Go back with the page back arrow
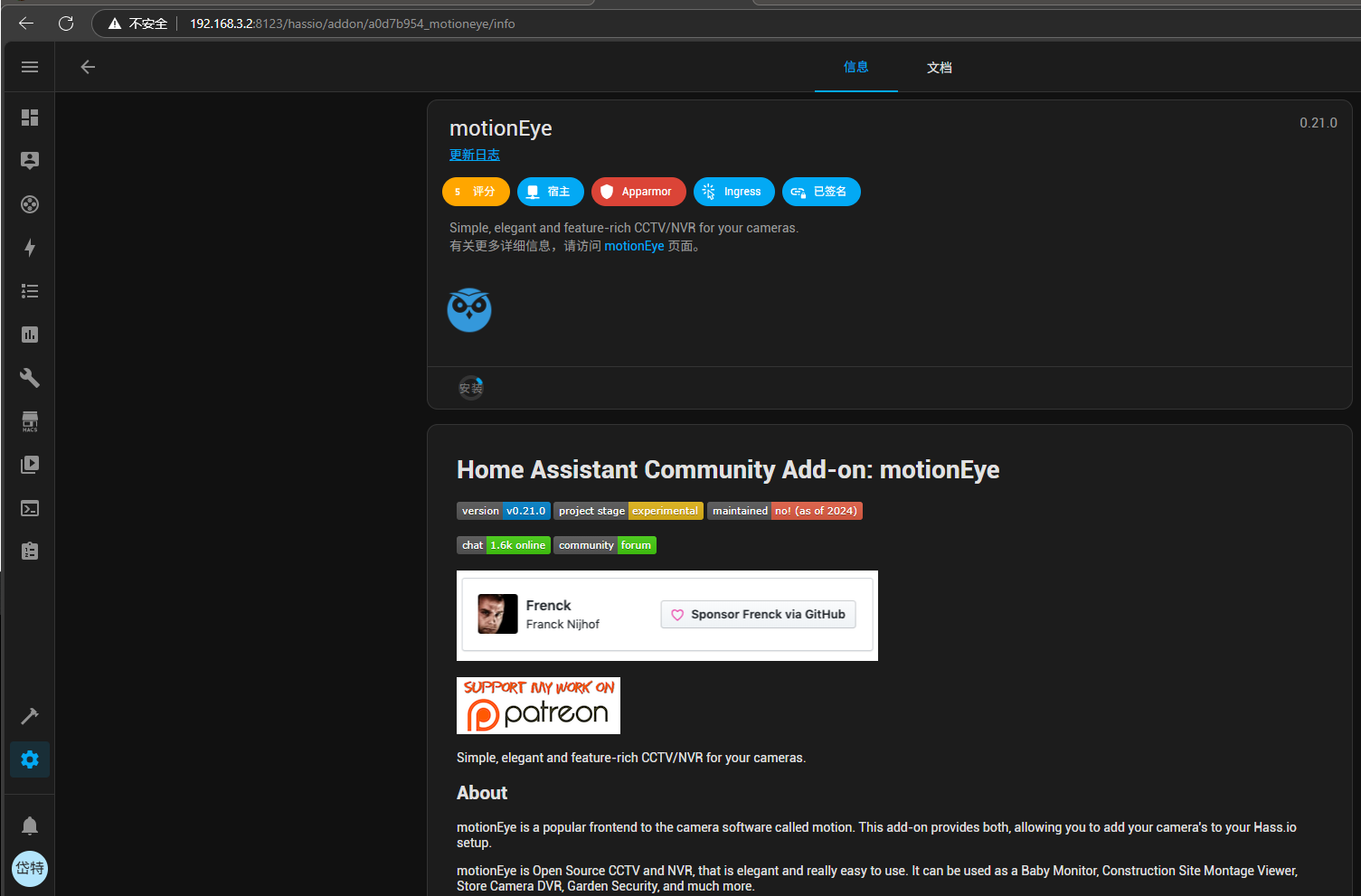 click(88, 67)
